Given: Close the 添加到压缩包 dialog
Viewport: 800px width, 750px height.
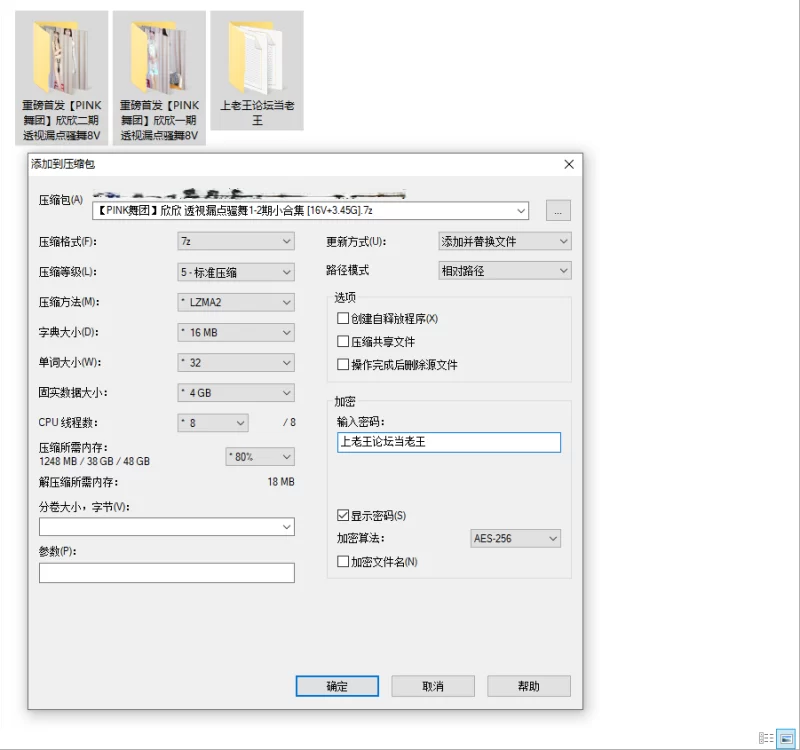Looking at the screenshot, I should pos(569,164).
